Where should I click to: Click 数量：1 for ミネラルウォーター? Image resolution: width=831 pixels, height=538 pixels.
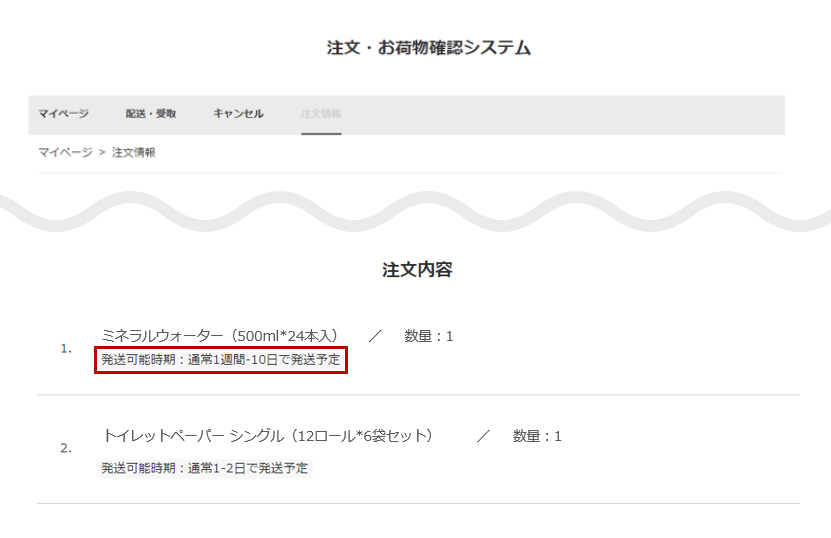click(429, 336)
